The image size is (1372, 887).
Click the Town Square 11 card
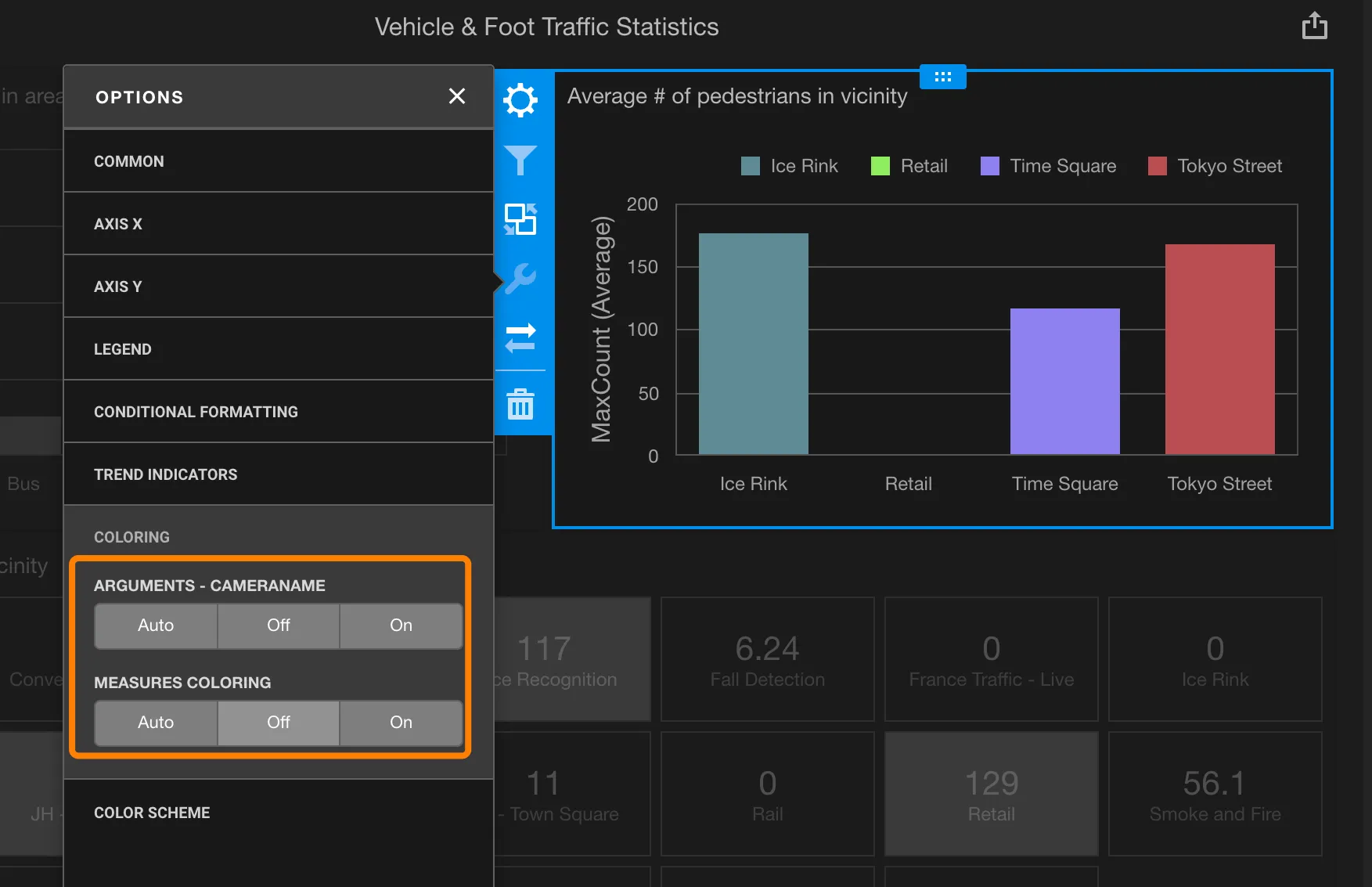pyautogui.click(x=572, y=794)
